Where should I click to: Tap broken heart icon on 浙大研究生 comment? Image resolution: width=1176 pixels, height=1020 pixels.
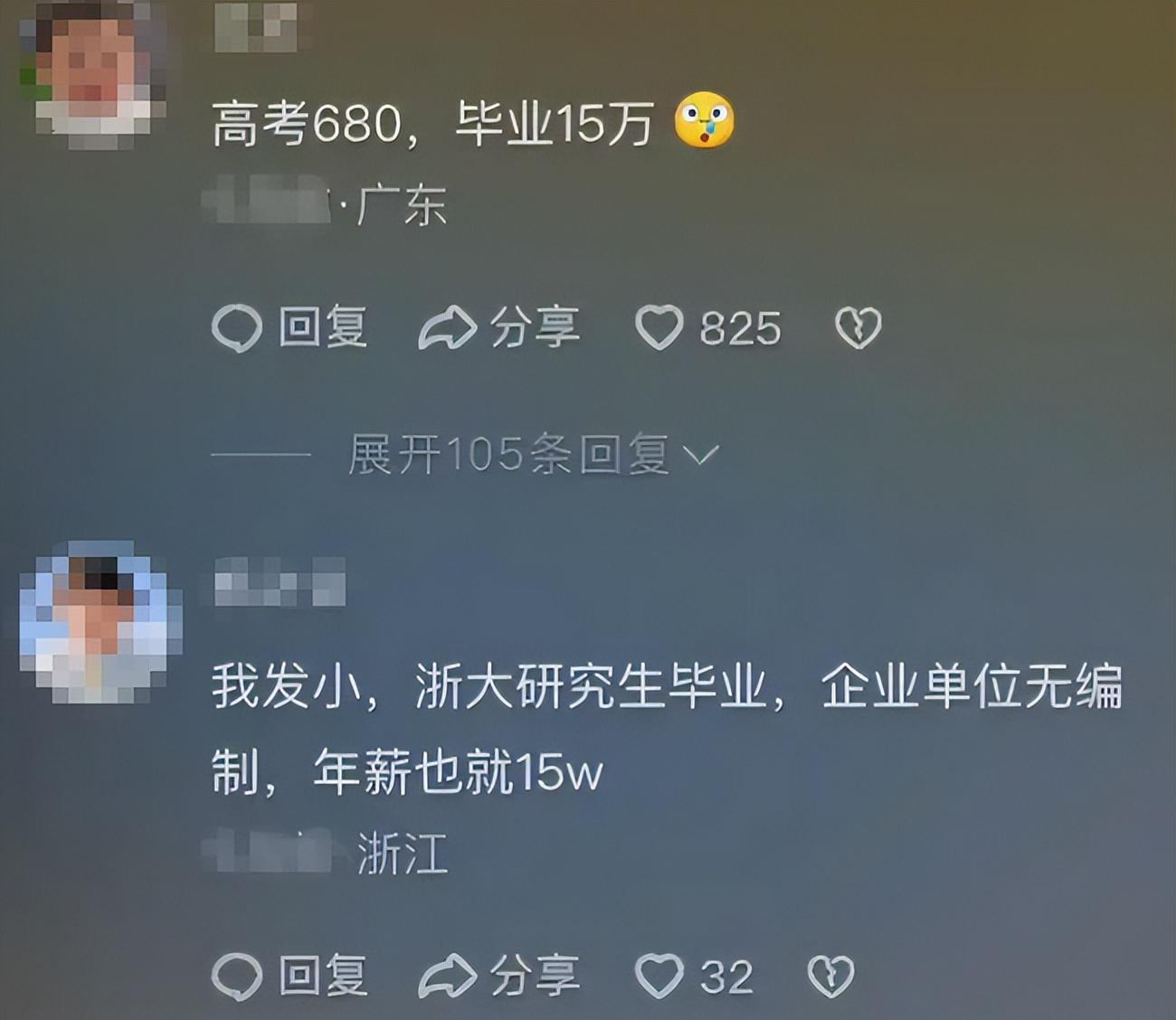point(830,977)
